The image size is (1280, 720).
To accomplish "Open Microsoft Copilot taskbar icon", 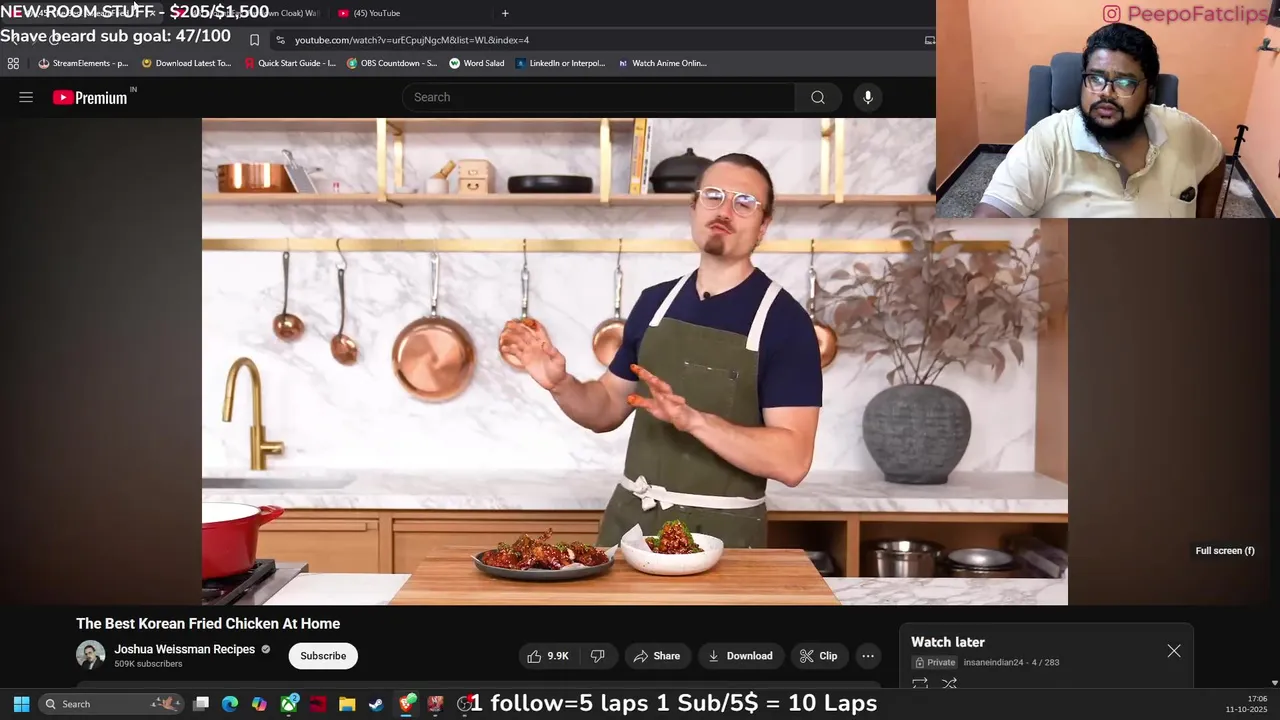I will tap(259, 704).
